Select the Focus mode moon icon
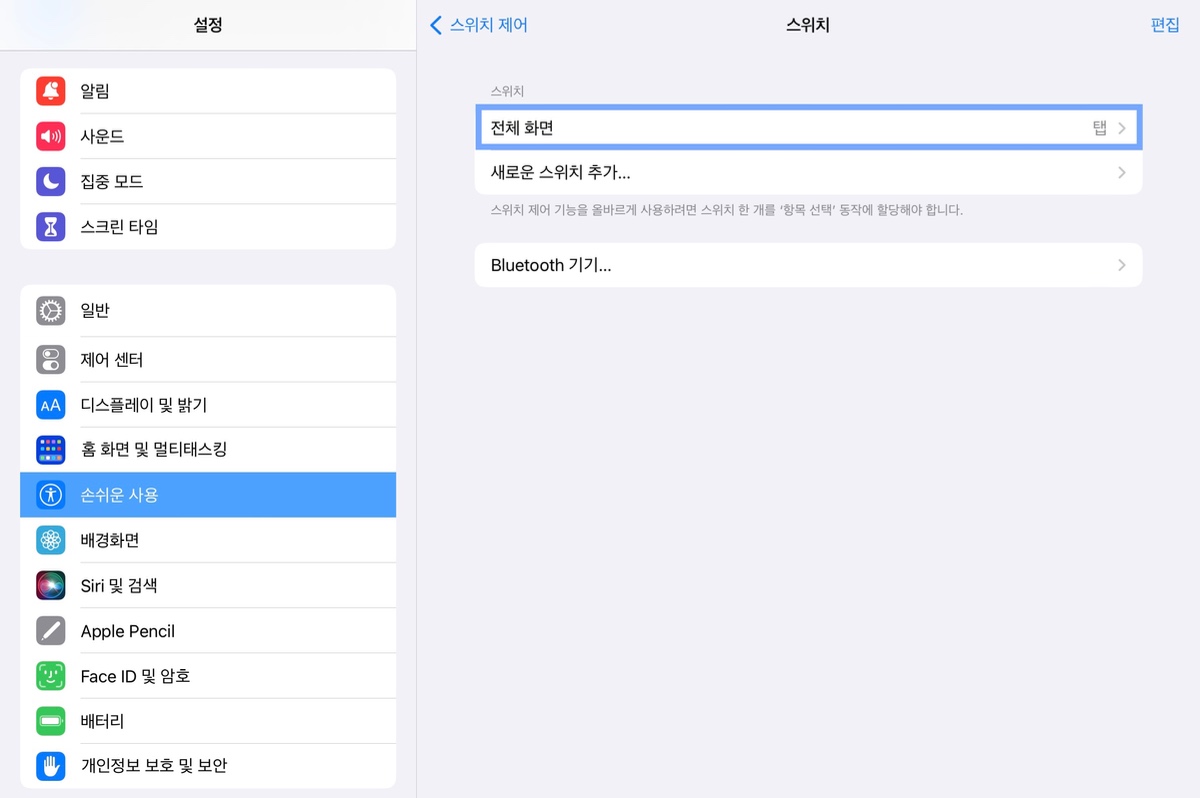This screenshot has width=1200, height=798. coord(51,181)
